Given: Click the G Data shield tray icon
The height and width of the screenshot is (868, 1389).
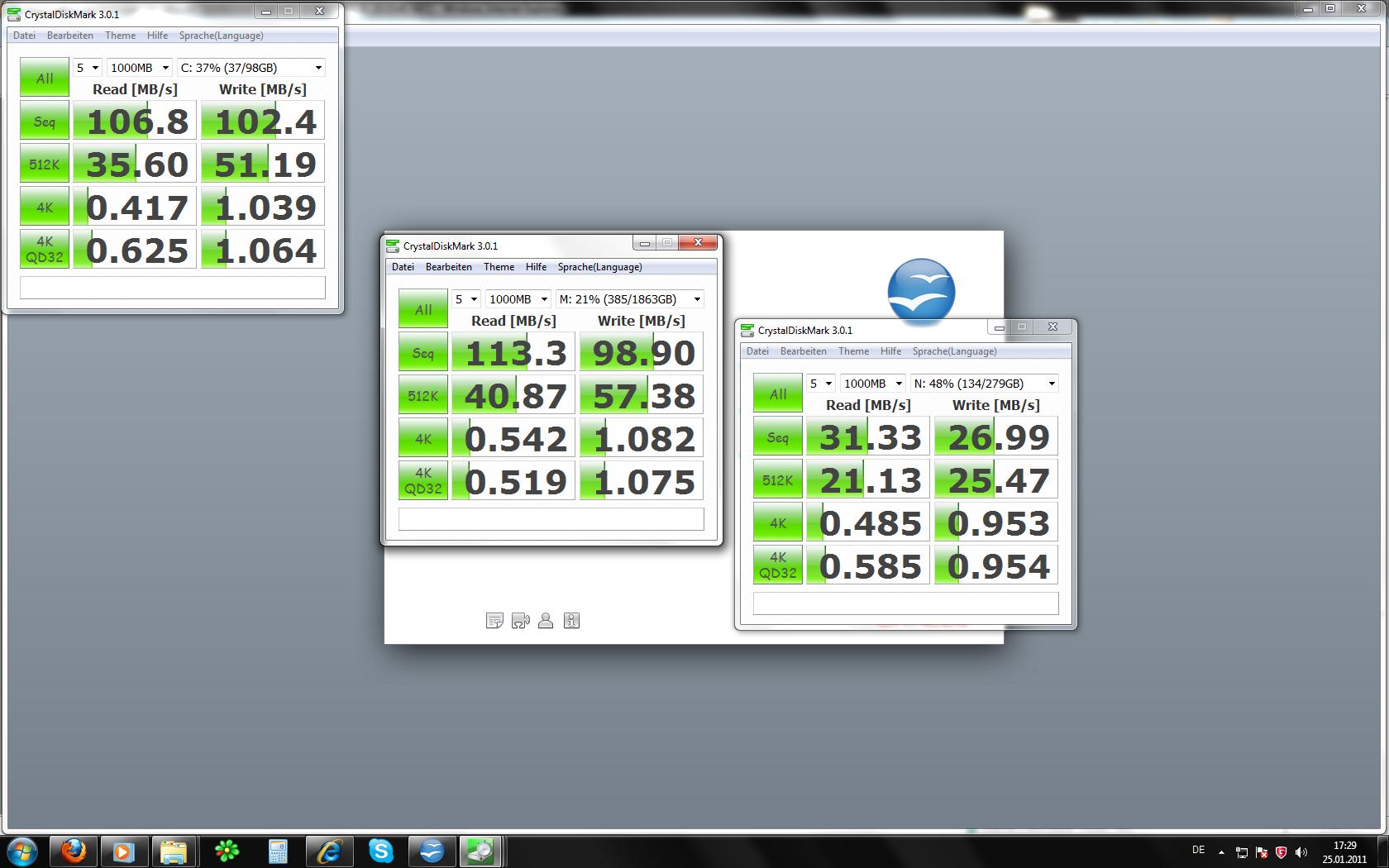Looking at the screenshot, I should (x=1281, y=852).
